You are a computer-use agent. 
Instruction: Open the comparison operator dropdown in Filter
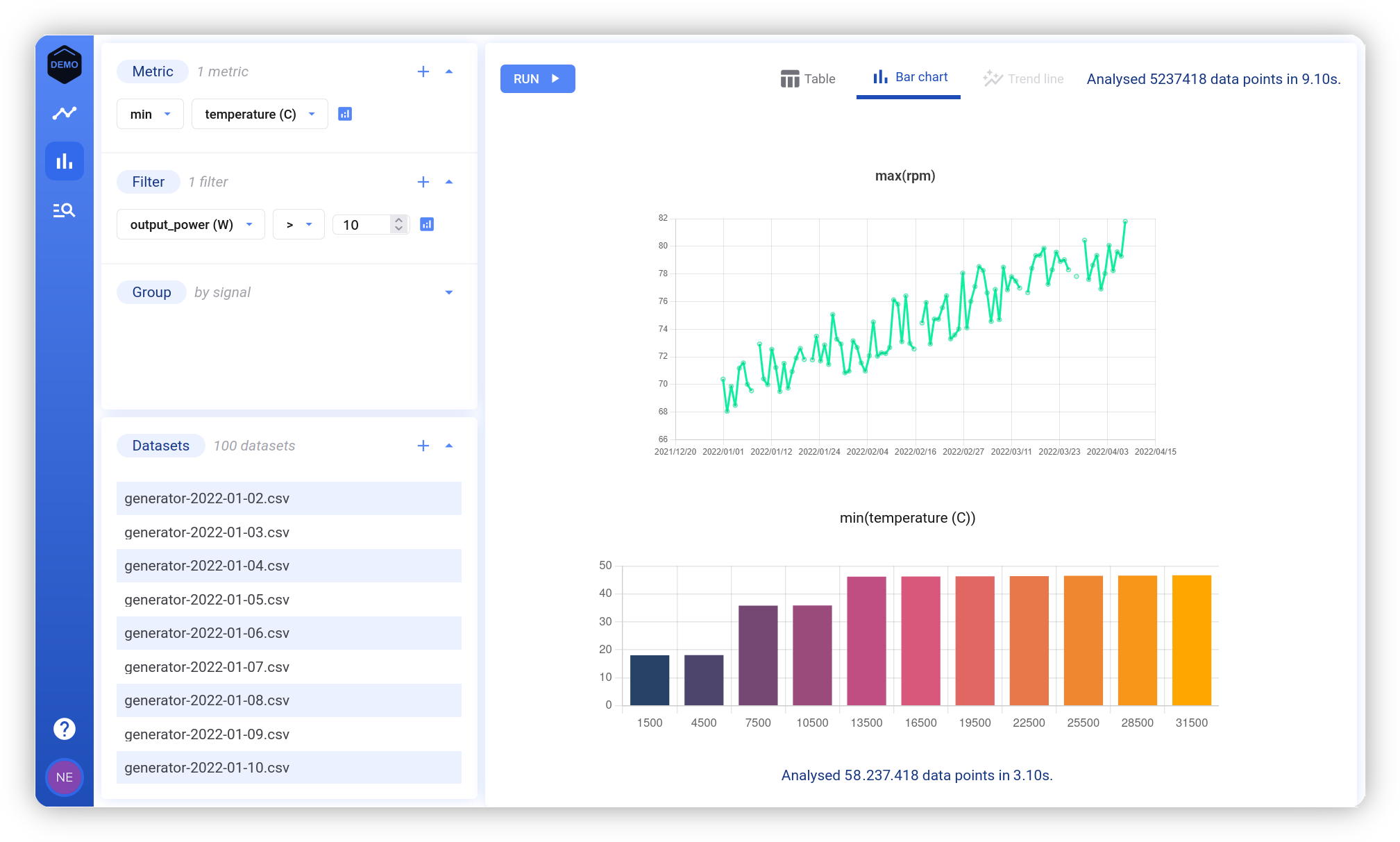pos(298,224)
